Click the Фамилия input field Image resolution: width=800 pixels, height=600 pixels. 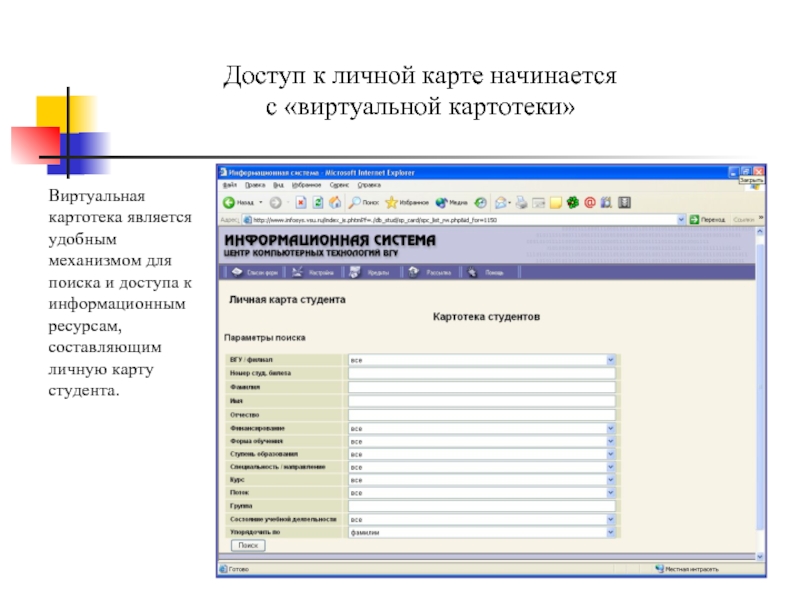(482, 387)
